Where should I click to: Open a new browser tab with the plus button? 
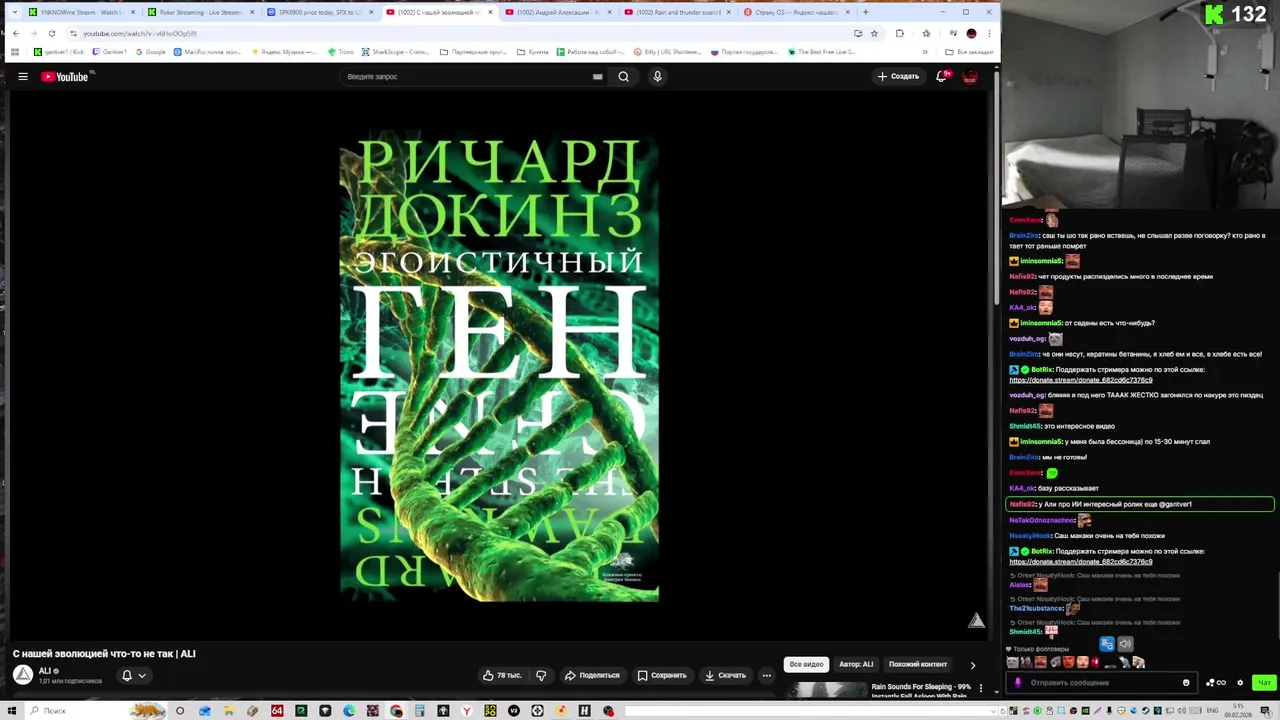pyautogui.click(x=865, y=12)
